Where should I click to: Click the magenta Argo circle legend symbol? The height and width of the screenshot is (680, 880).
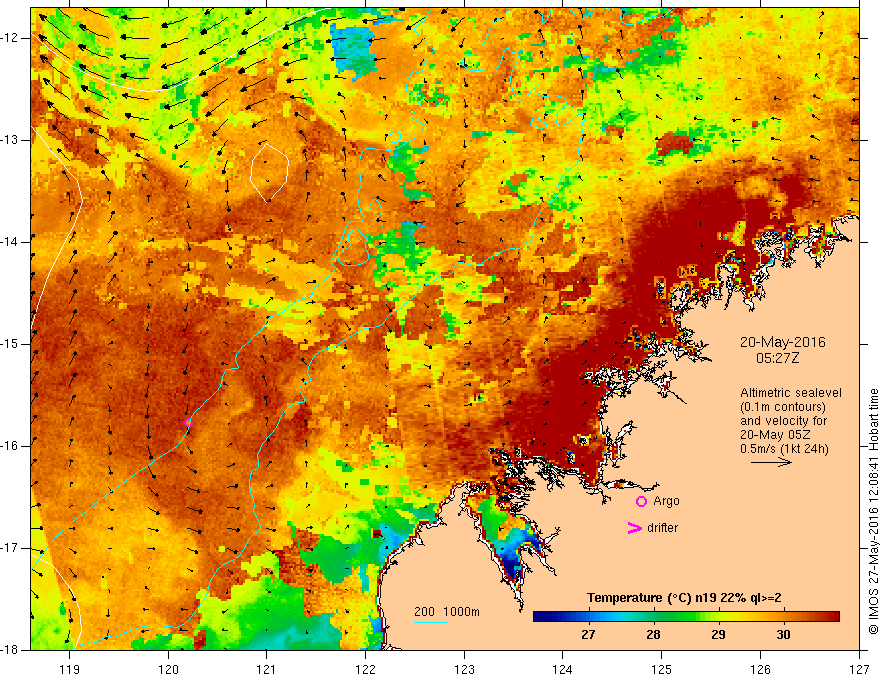click(x=641, y=502)
